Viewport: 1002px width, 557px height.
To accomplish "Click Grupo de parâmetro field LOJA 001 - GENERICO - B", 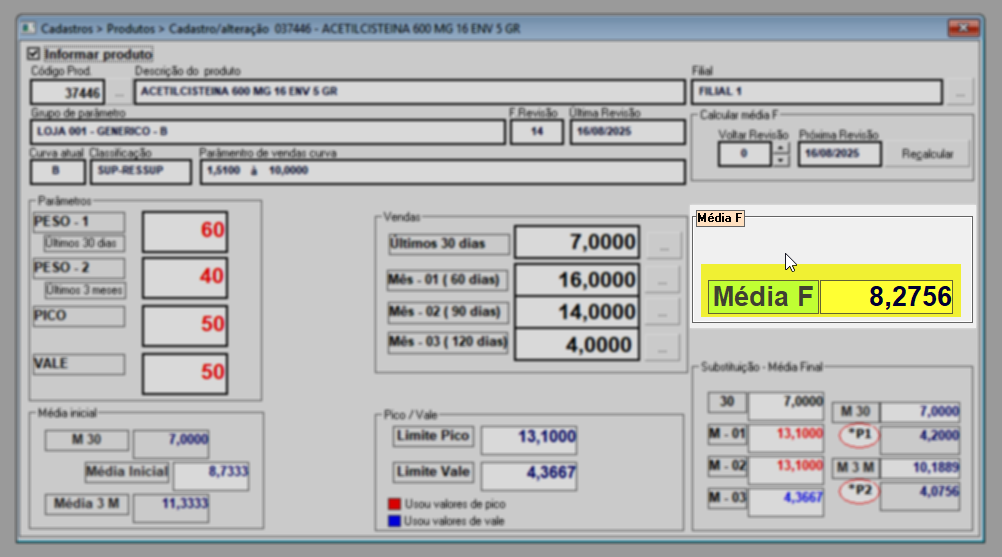I will point(267,132).
